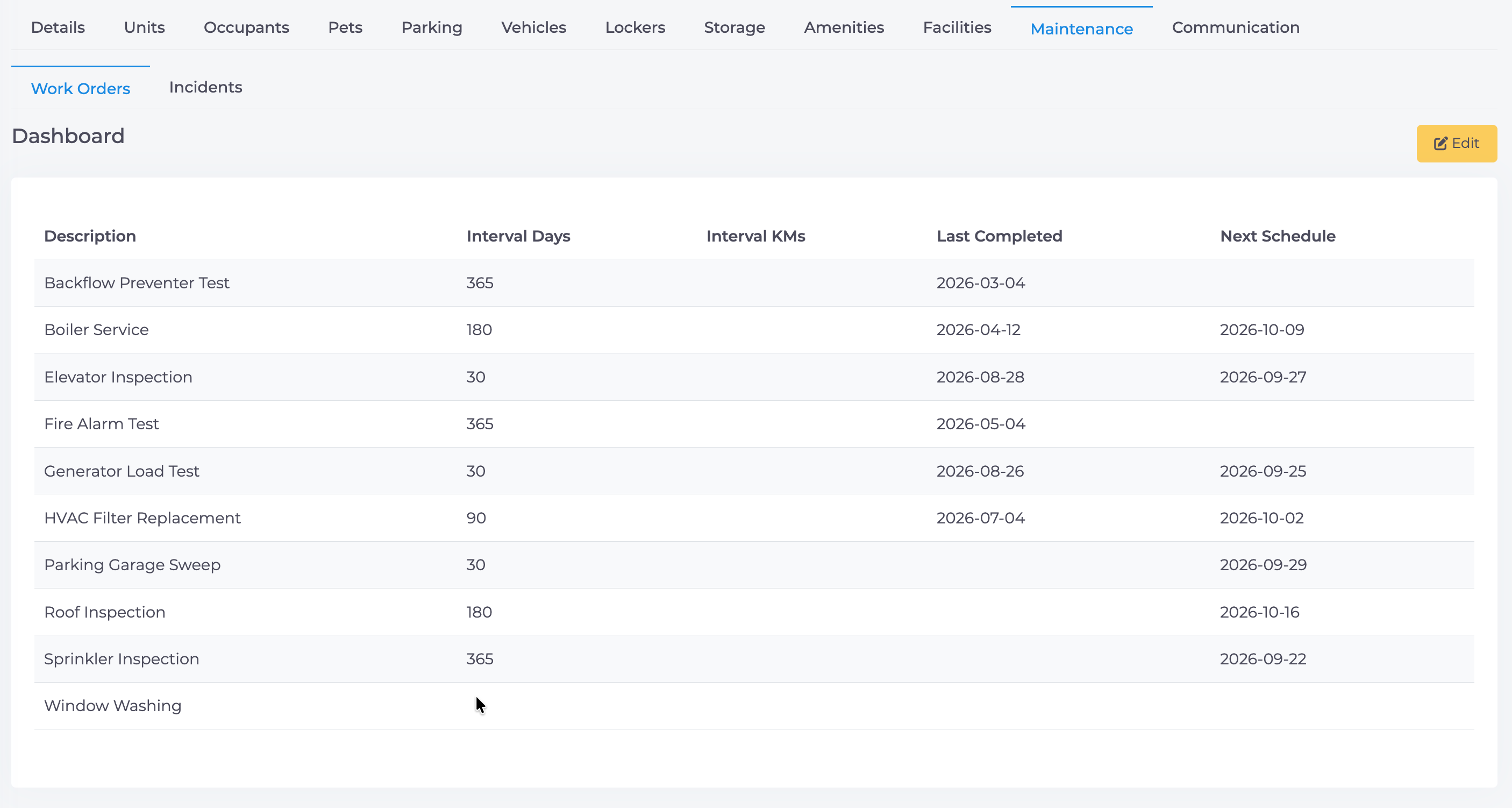Open the Communication tab
The height and width of the screenshot is (808, 1512).
1236,27
